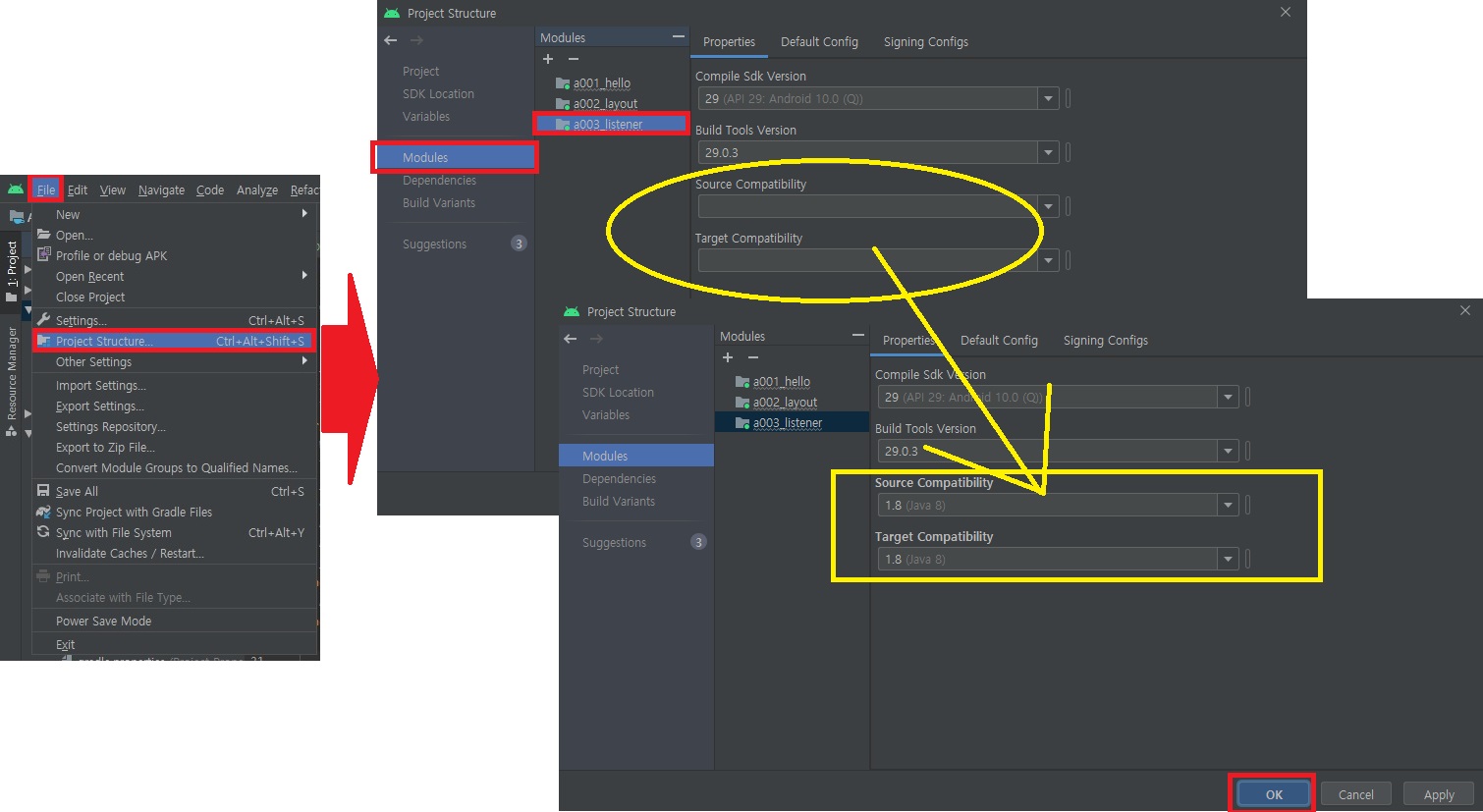The height and width of the screenshot is (812, 1483).
Task: Open the File menu
Action: 46,189
